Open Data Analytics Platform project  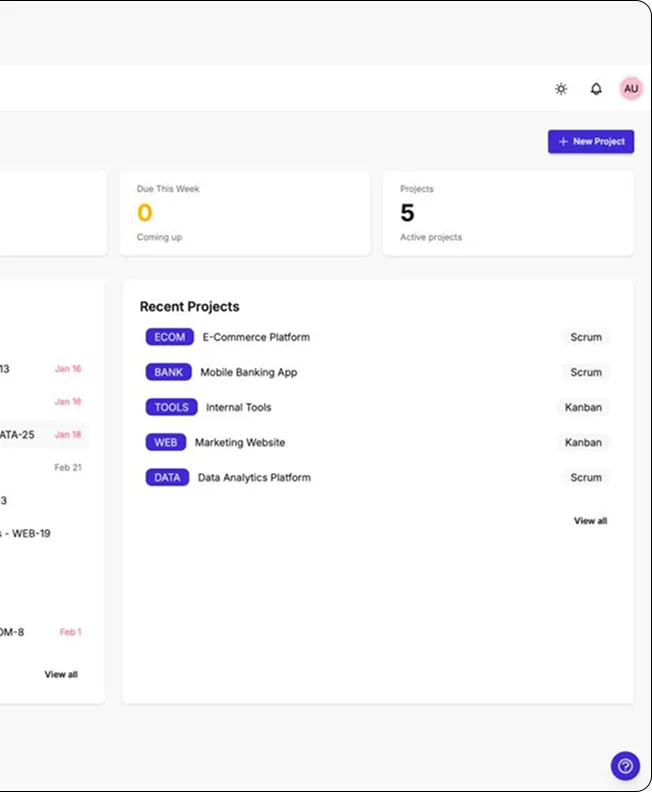(254, 477)
